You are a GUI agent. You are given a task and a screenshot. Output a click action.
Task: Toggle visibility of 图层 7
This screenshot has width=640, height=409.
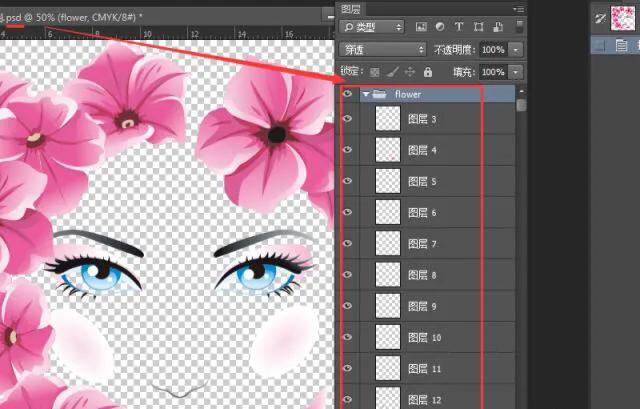pyautogui.click(x=347, y=244)
